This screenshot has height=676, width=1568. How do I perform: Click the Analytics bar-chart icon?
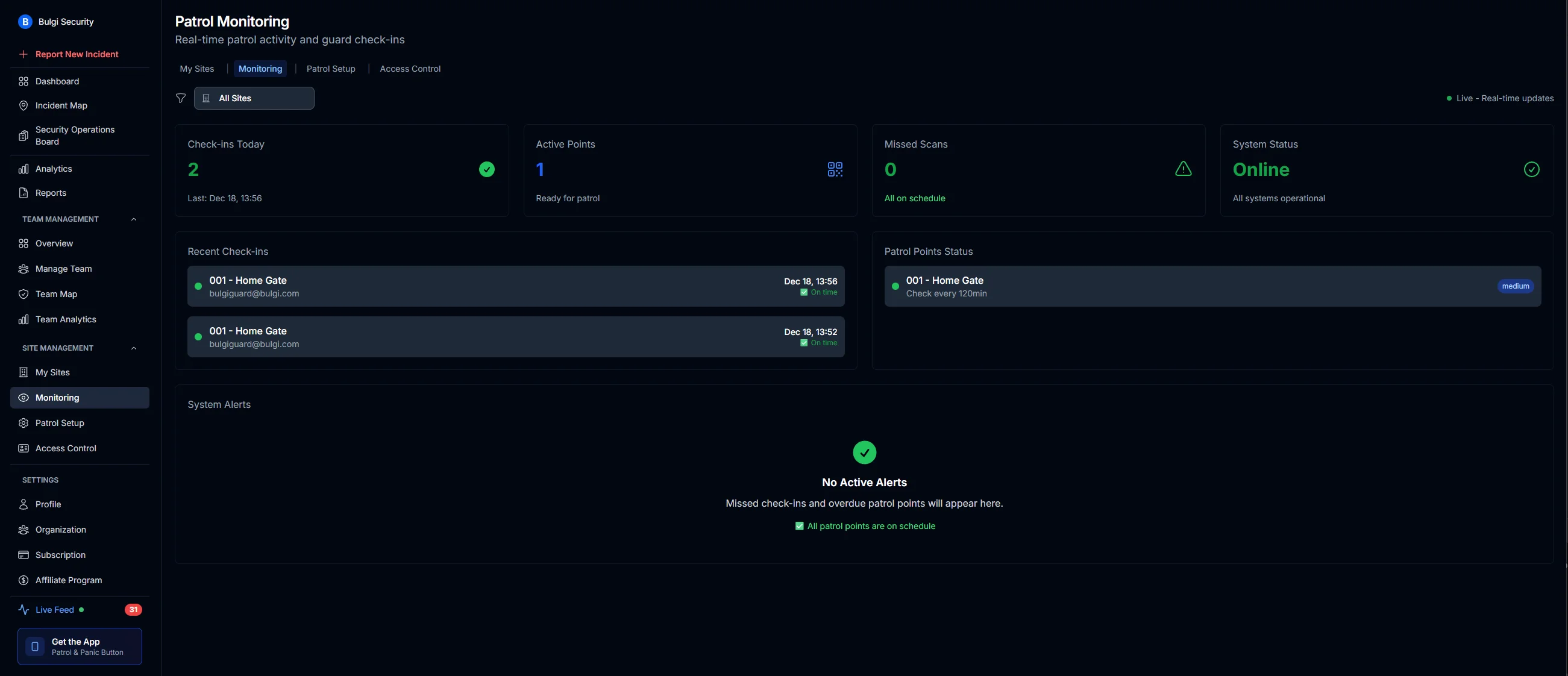(x=23, y=169)
